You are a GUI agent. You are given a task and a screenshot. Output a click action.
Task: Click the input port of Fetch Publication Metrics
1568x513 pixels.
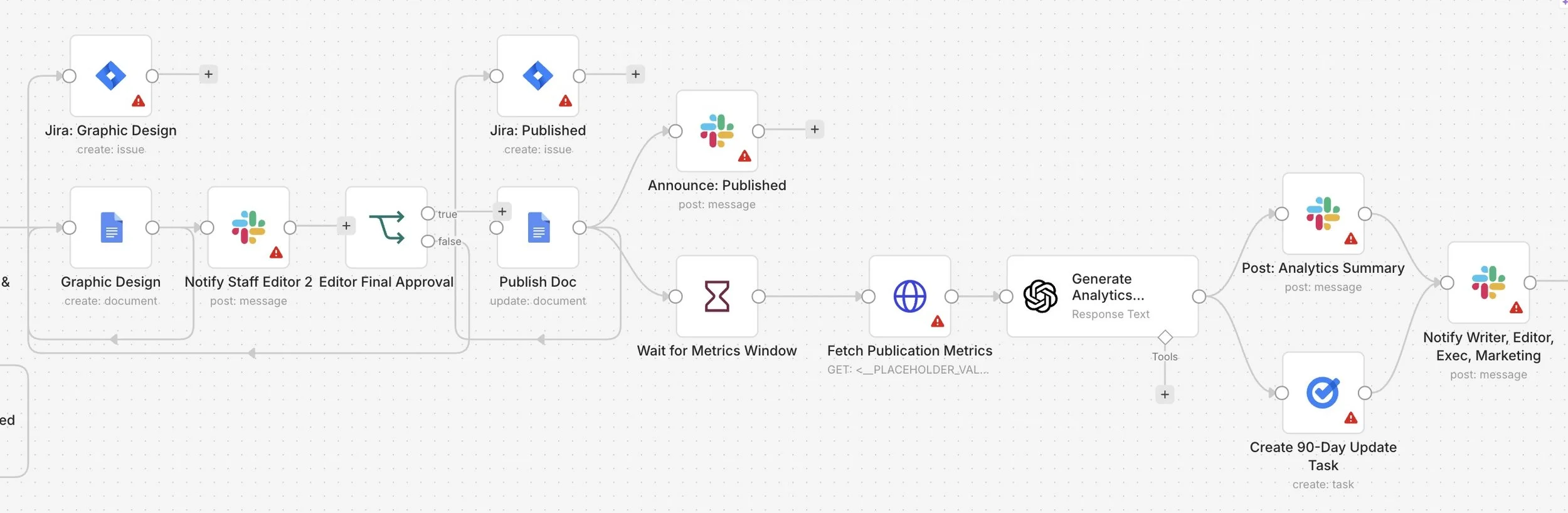coord(869,297)
